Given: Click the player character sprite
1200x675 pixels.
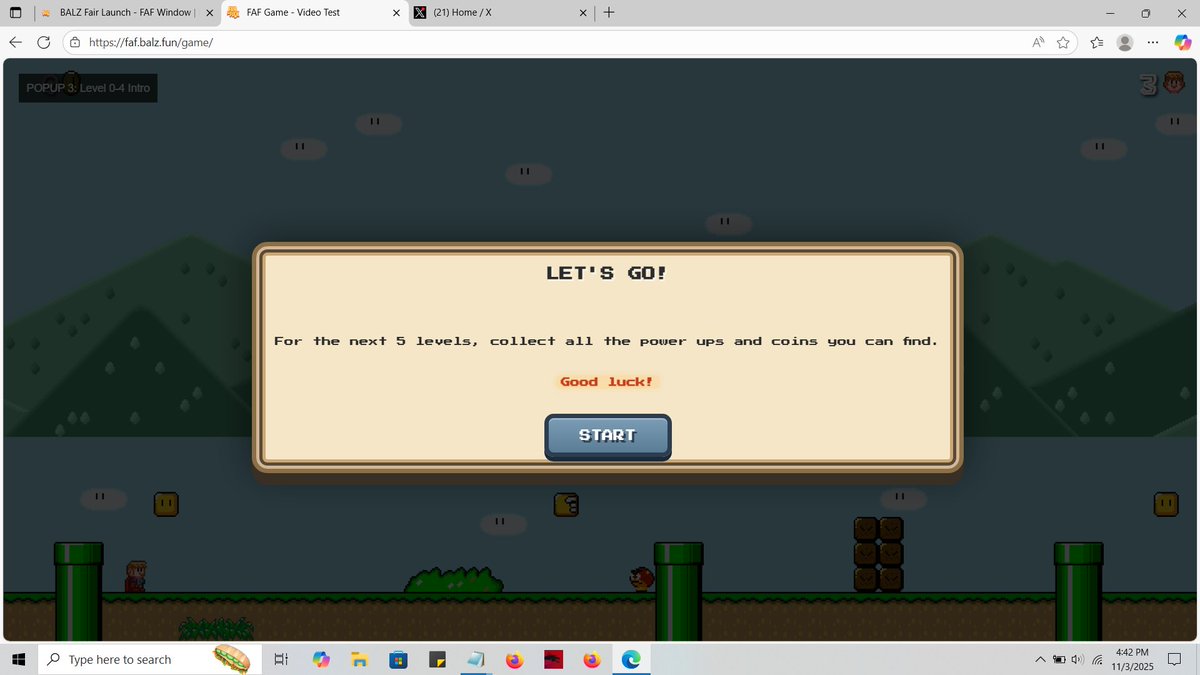Looking at the screenshot, I should (135, 576).
